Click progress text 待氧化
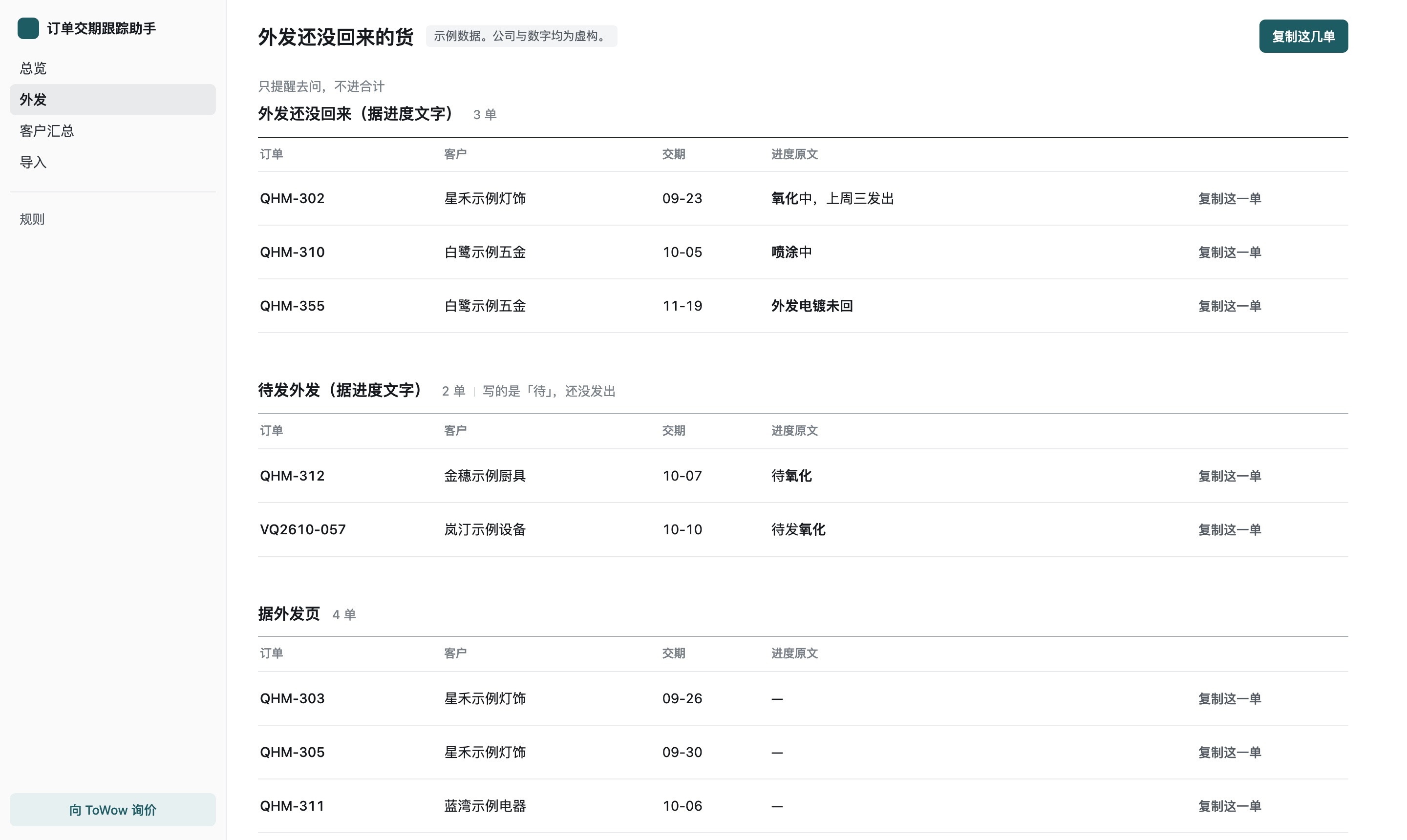The image size is (1407, 840). (x=791, y=476)
